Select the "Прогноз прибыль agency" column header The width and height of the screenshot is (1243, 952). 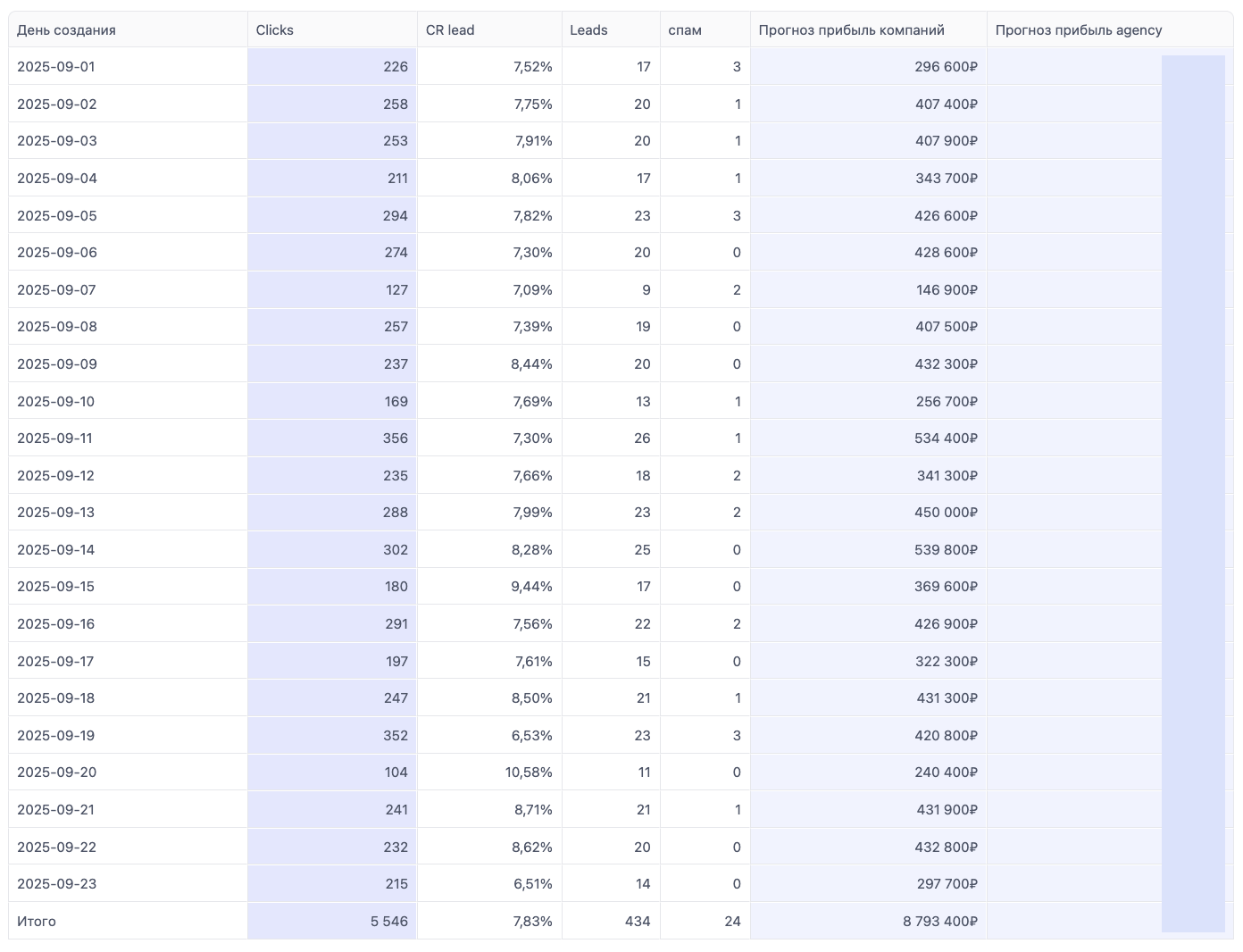1079,30
